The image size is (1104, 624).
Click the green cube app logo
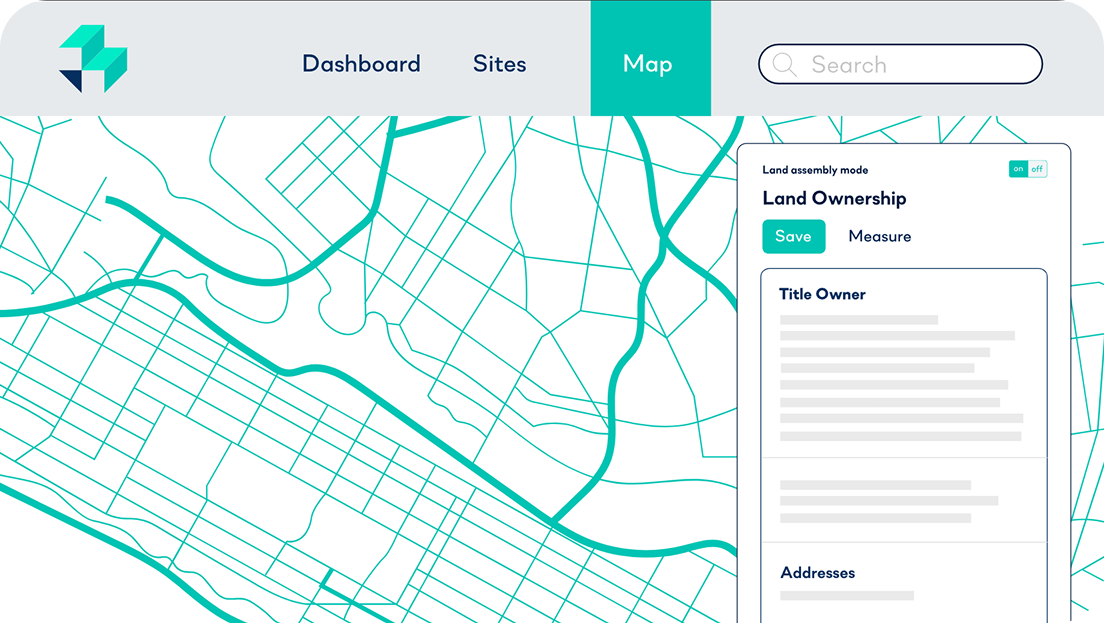coord(93,60)
